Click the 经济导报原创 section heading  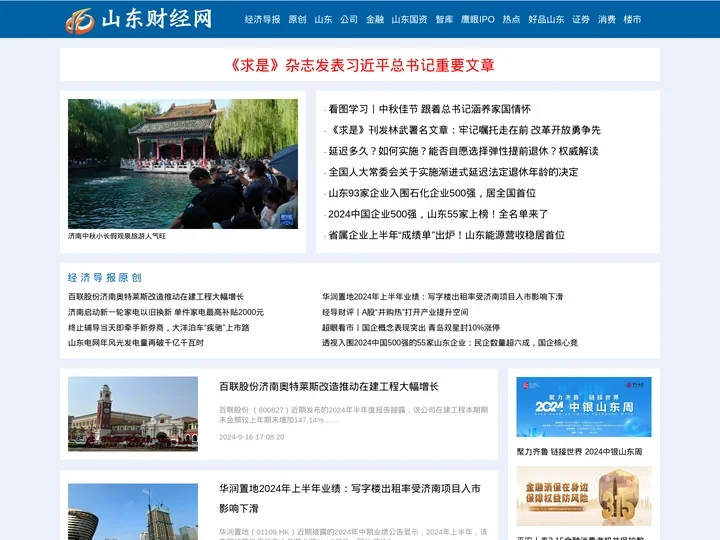pos(105,277)
